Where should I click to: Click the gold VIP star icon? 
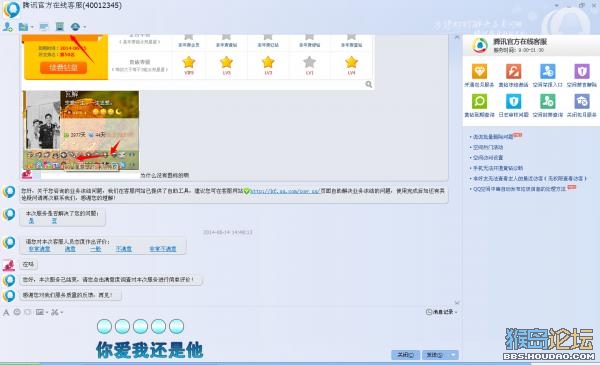pyautogui.click(x=189, y=62)
